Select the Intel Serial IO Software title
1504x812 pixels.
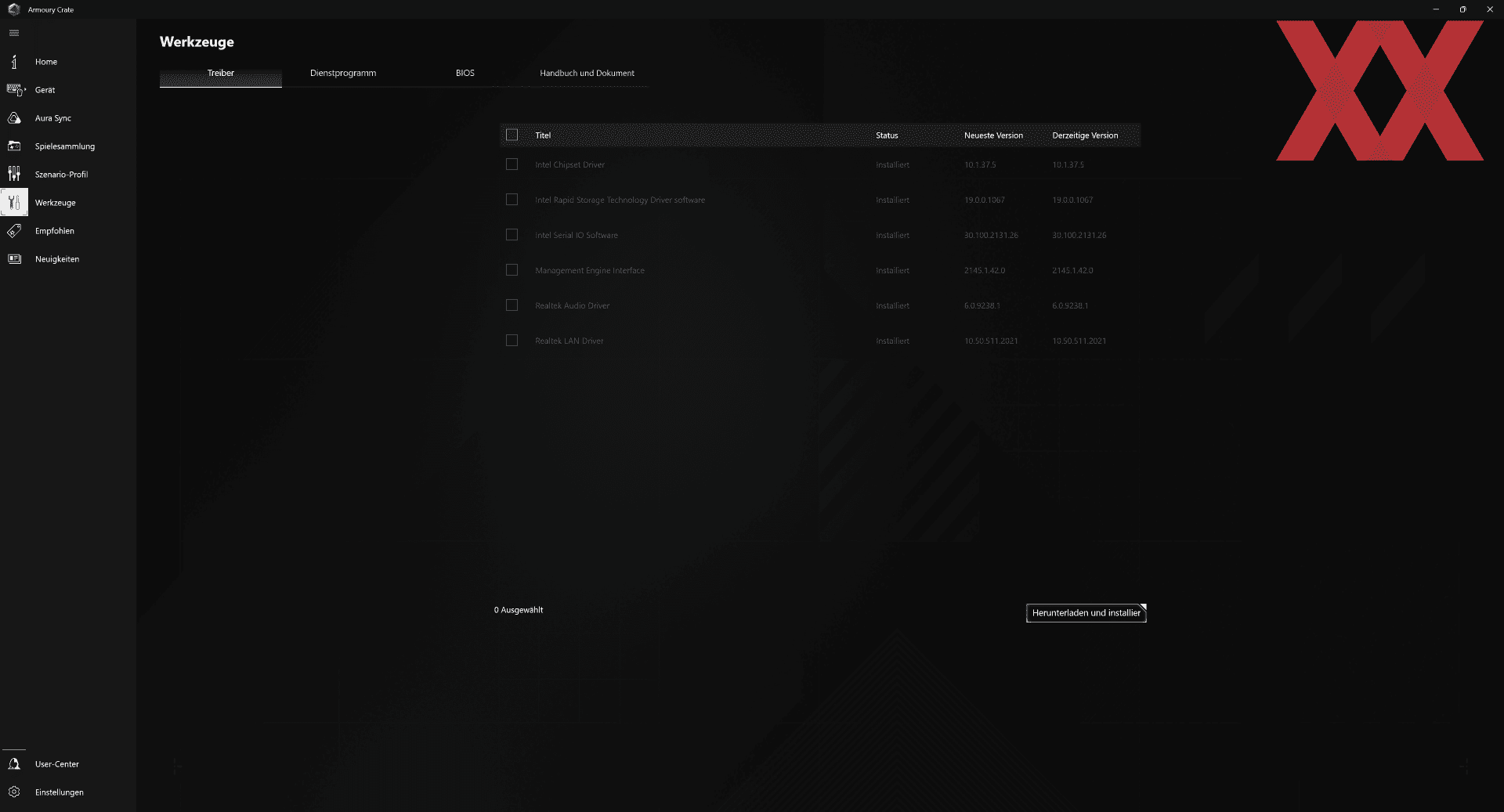[x=577, y=236]
